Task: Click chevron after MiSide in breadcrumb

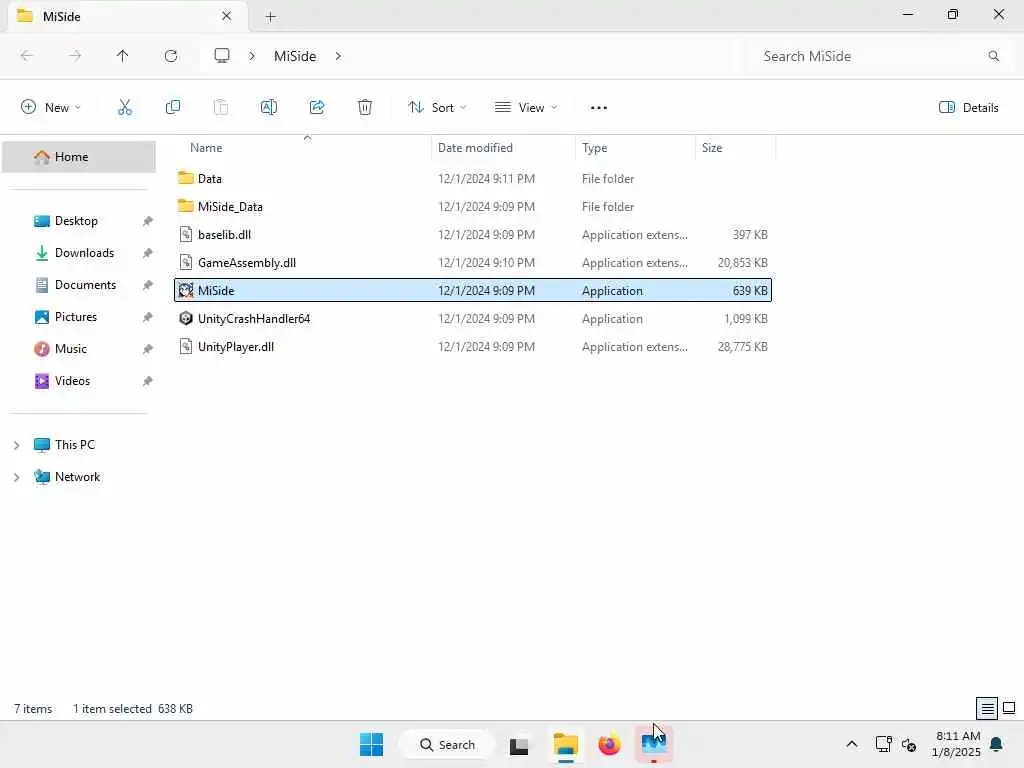Action: point(338,56)
